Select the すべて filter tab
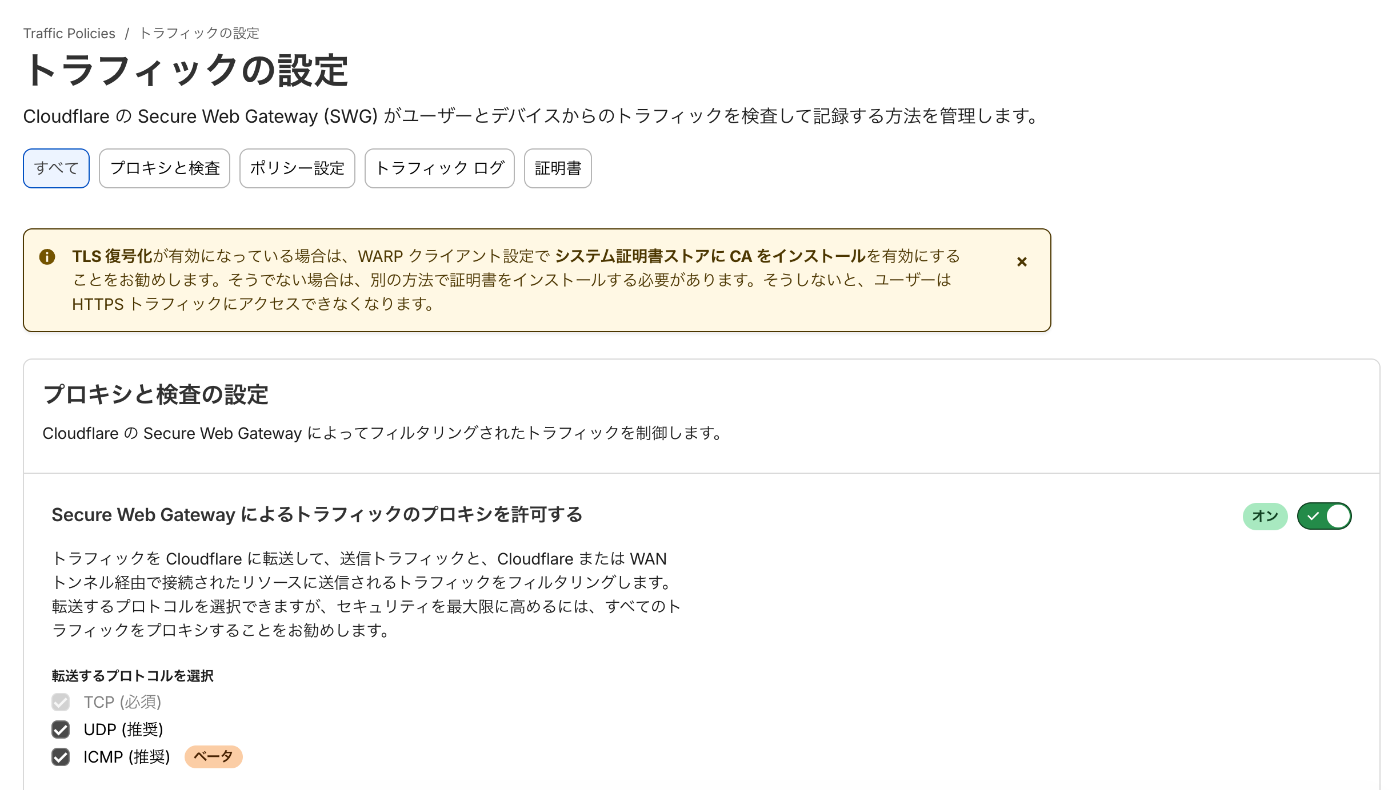The height and width of the screenshot is (790, 1400). tap(56, 168)
